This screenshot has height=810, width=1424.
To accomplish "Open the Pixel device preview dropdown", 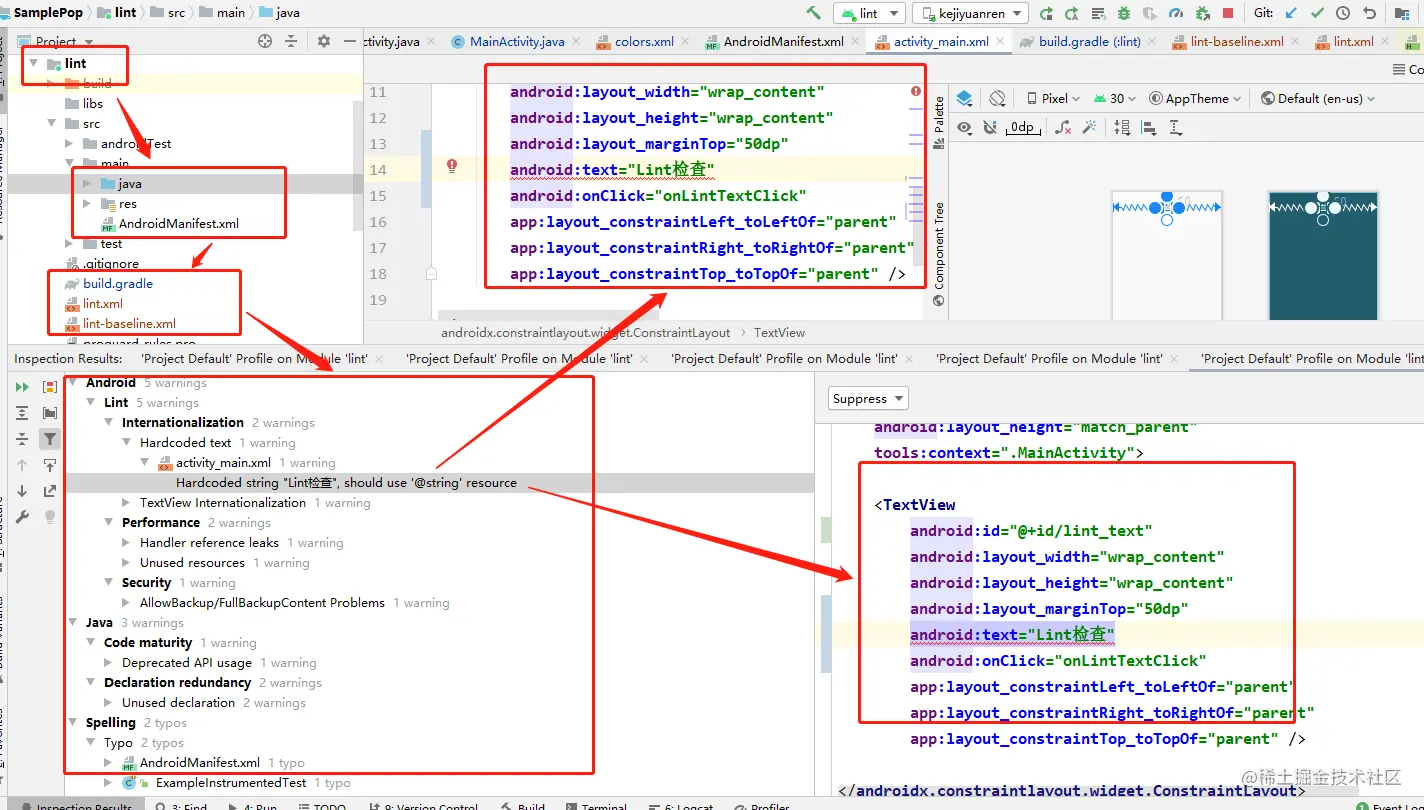I will (1054, 98).
